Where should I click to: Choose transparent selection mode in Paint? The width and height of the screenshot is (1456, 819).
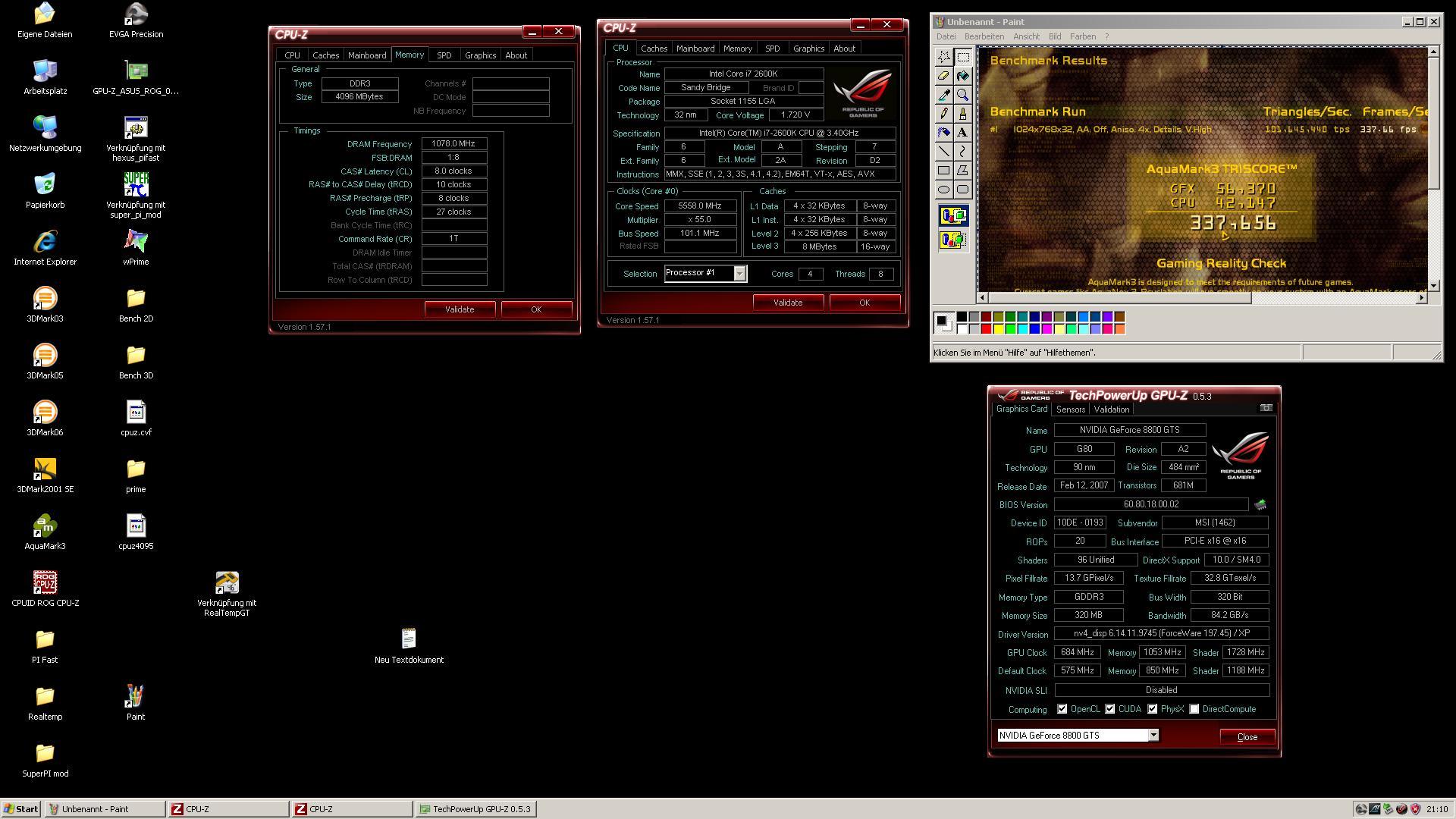tap(953, 240)
